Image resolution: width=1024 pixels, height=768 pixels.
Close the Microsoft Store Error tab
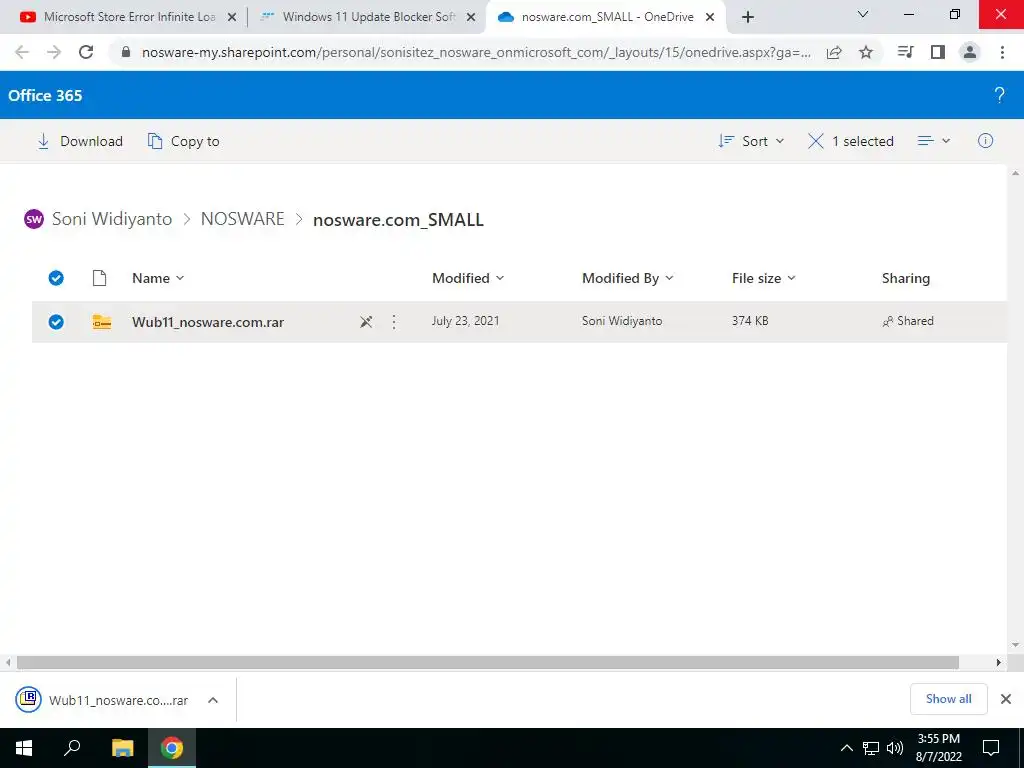(232, 18)
